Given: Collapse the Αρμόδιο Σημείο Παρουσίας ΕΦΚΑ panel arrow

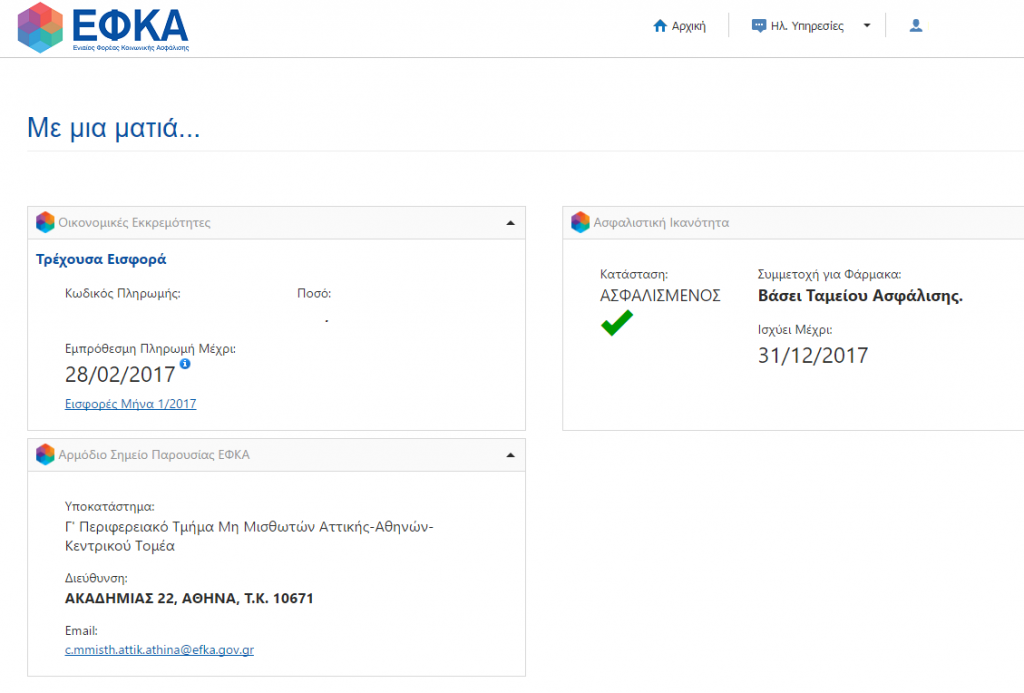Looking at the screenshot, I should (510, 455).
